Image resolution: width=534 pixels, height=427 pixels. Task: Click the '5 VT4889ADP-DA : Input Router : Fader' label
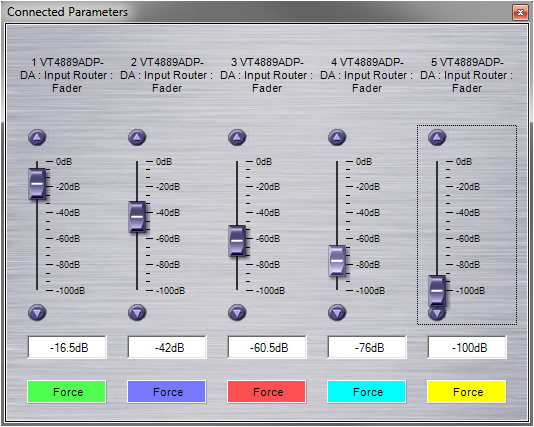(467, 75)
